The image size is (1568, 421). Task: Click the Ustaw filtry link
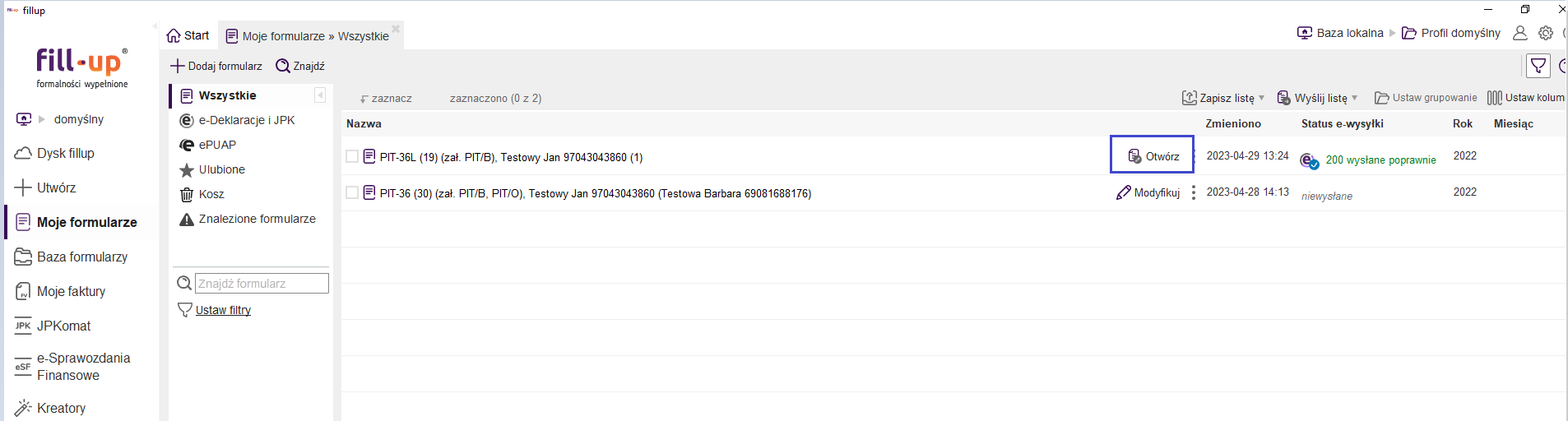click(x=223, y=310)
